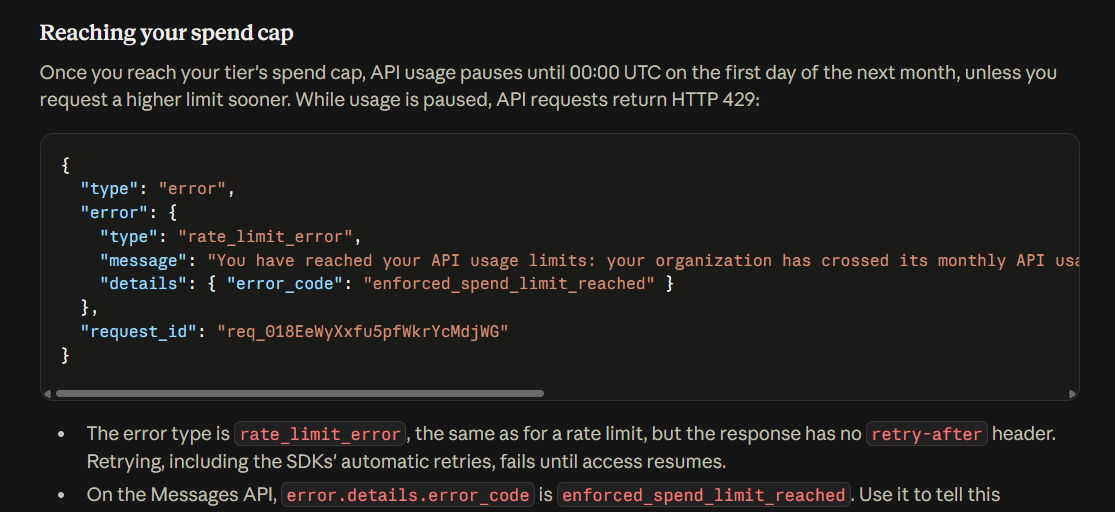Screen dimensions: 1115x512
Task: Click the inline enforced_spend_limit_reached chip in bullet
Action: point(704,495)
